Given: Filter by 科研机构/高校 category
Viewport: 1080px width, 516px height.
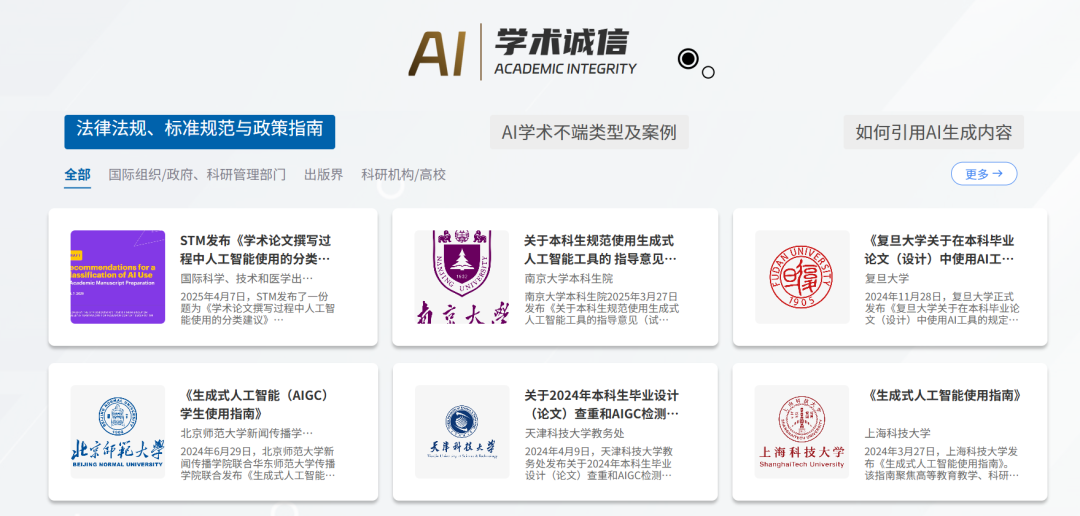Looking at the screenshot, I should (403, 174).
